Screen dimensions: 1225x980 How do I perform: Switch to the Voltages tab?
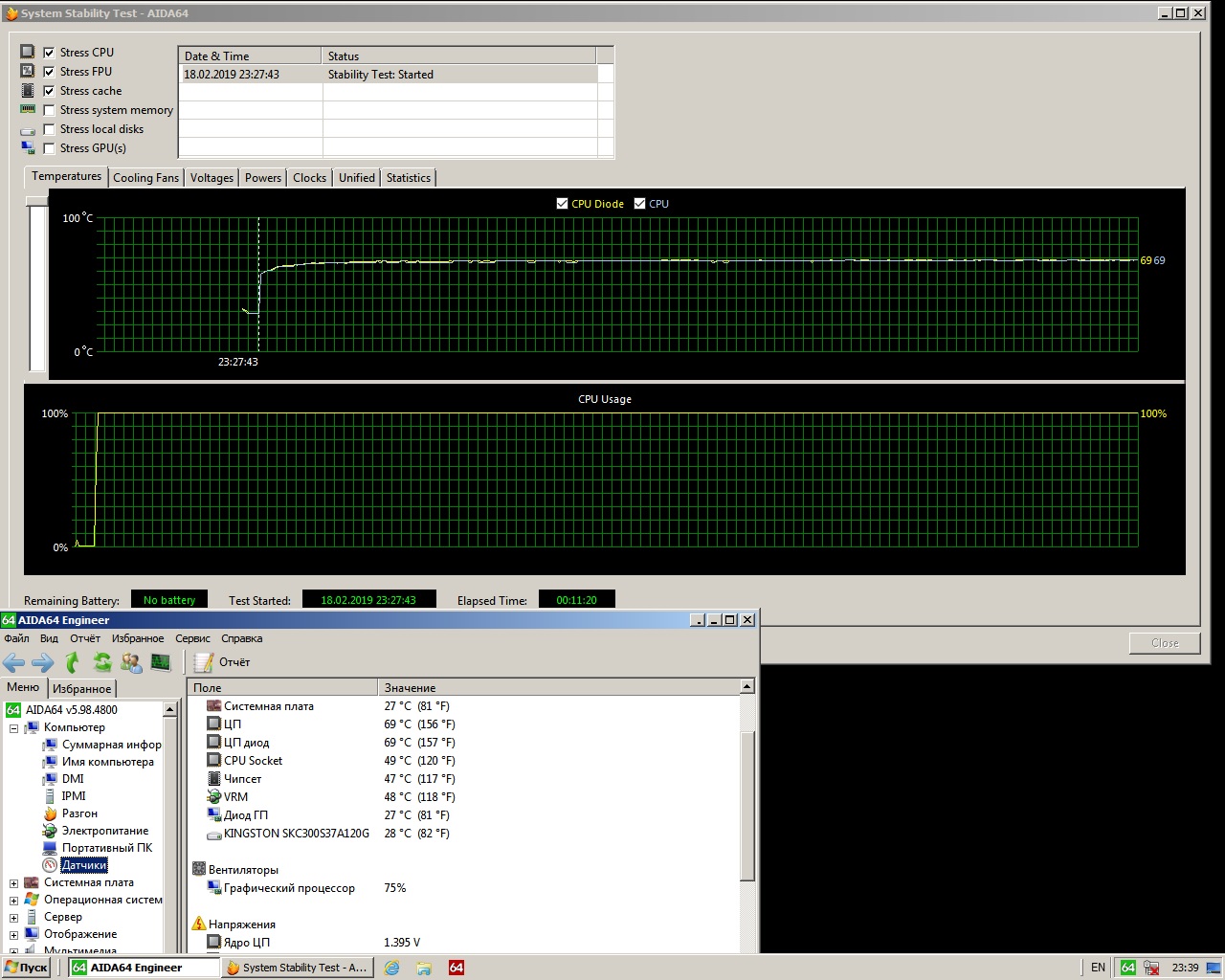point(212,178)
